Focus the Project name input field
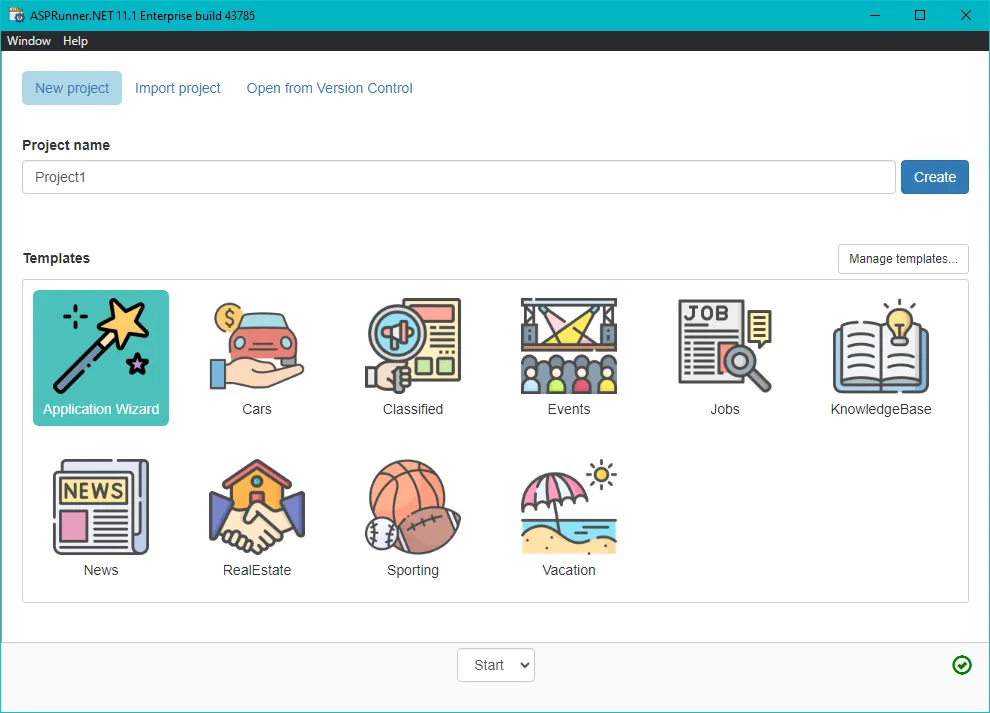The image size is (990, 713). point(458,177)
